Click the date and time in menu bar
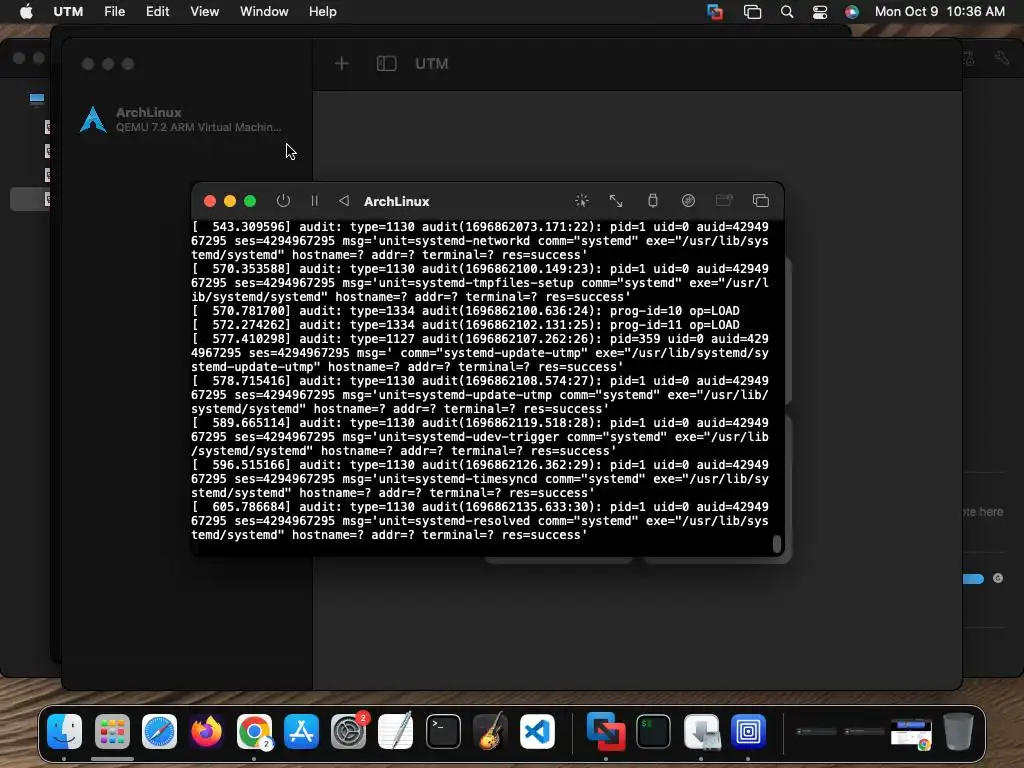1024x768 pixels. [939, 11]
